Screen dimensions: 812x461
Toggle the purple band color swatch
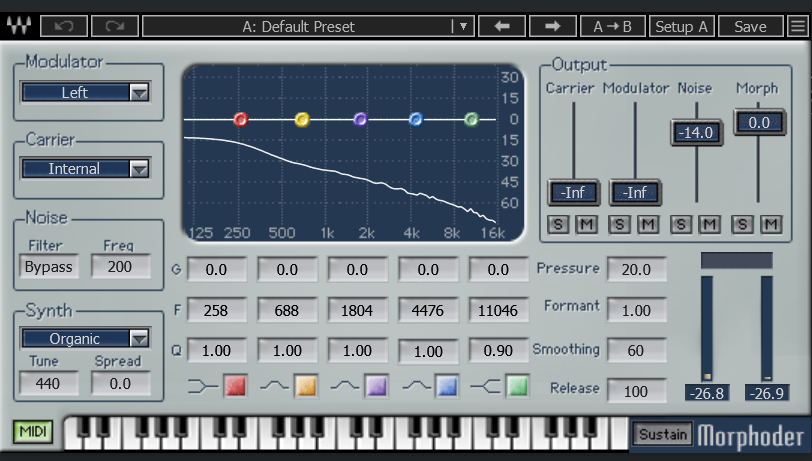point(376,386)
